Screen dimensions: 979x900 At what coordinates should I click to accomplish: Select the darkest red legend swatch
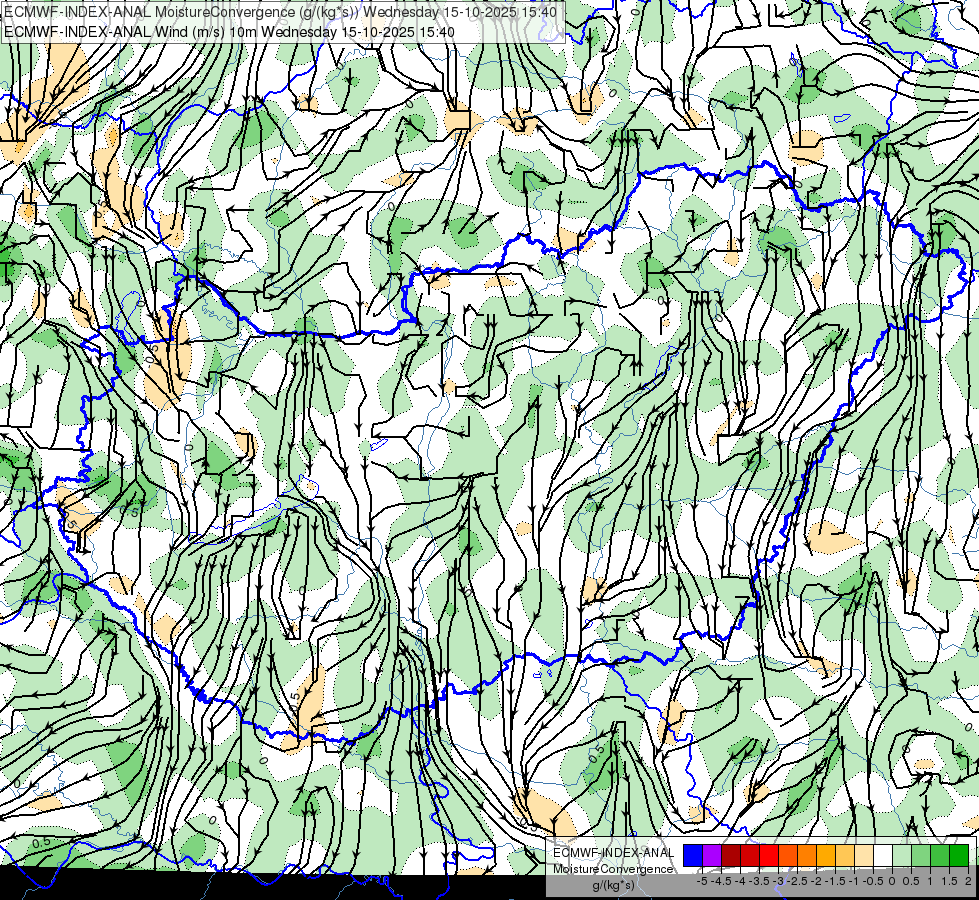(x=731, y=856)
